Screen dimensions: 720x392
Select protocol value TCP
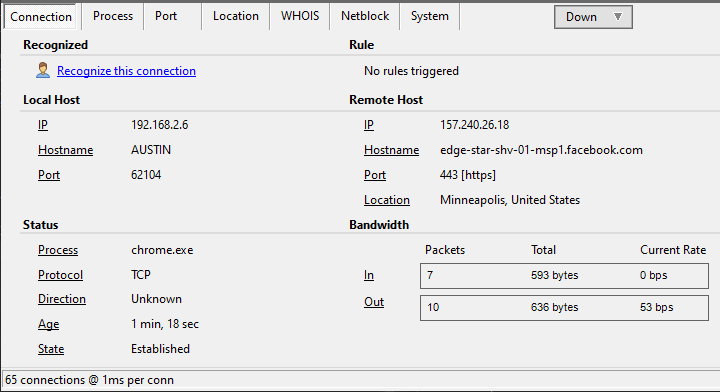pyautogui.click(x=141, y=275)
